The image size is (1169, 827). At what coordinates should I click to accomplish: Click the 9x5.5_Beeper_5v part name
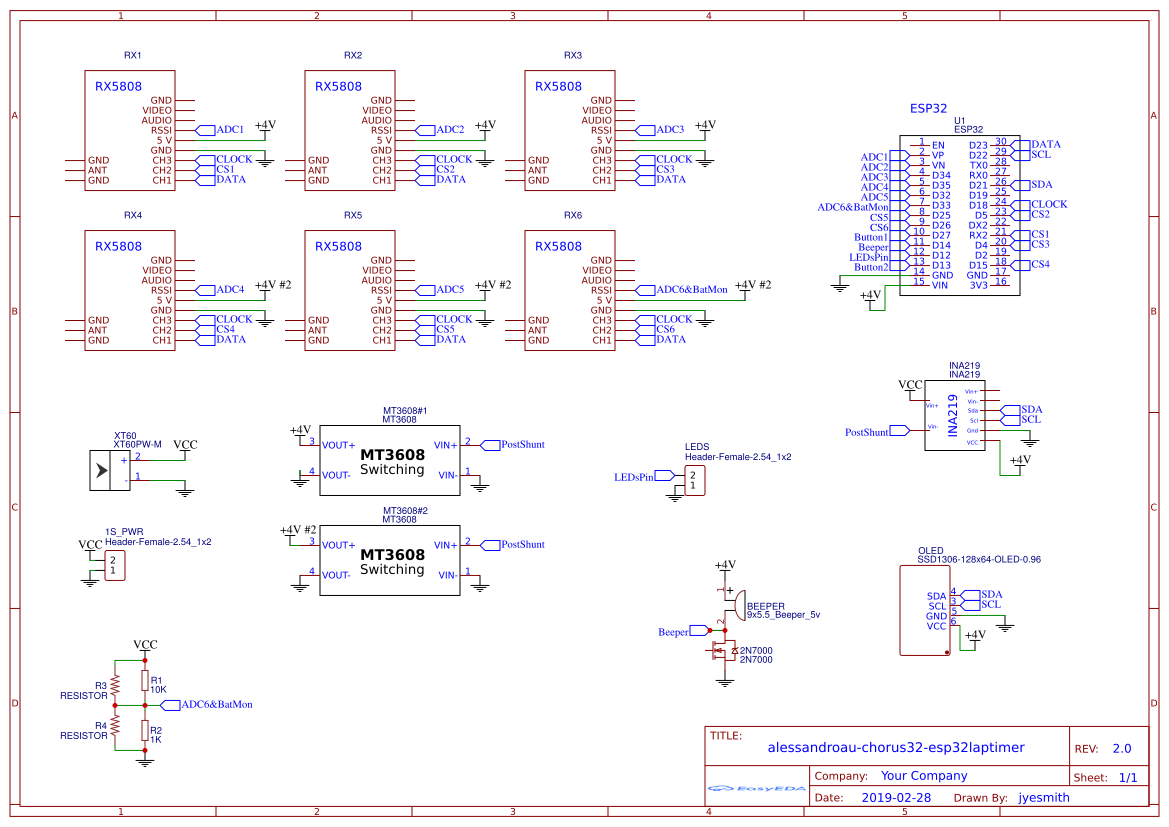[x=784, y=615]
